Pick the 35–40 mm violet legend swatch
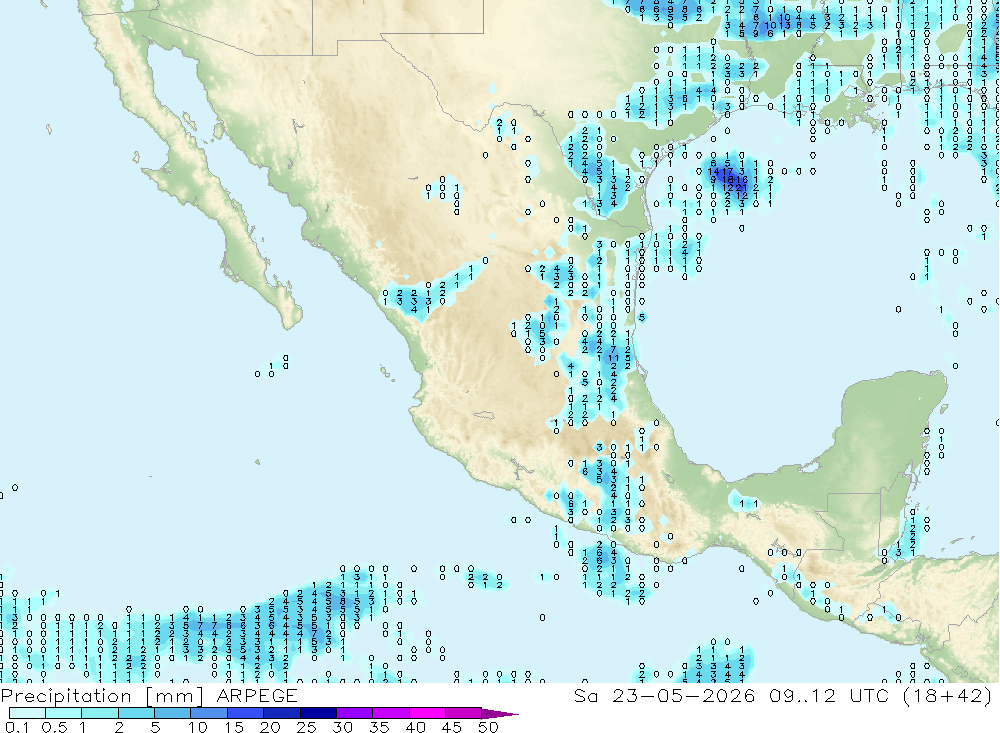1000x733 pixels. pos(391,713)
